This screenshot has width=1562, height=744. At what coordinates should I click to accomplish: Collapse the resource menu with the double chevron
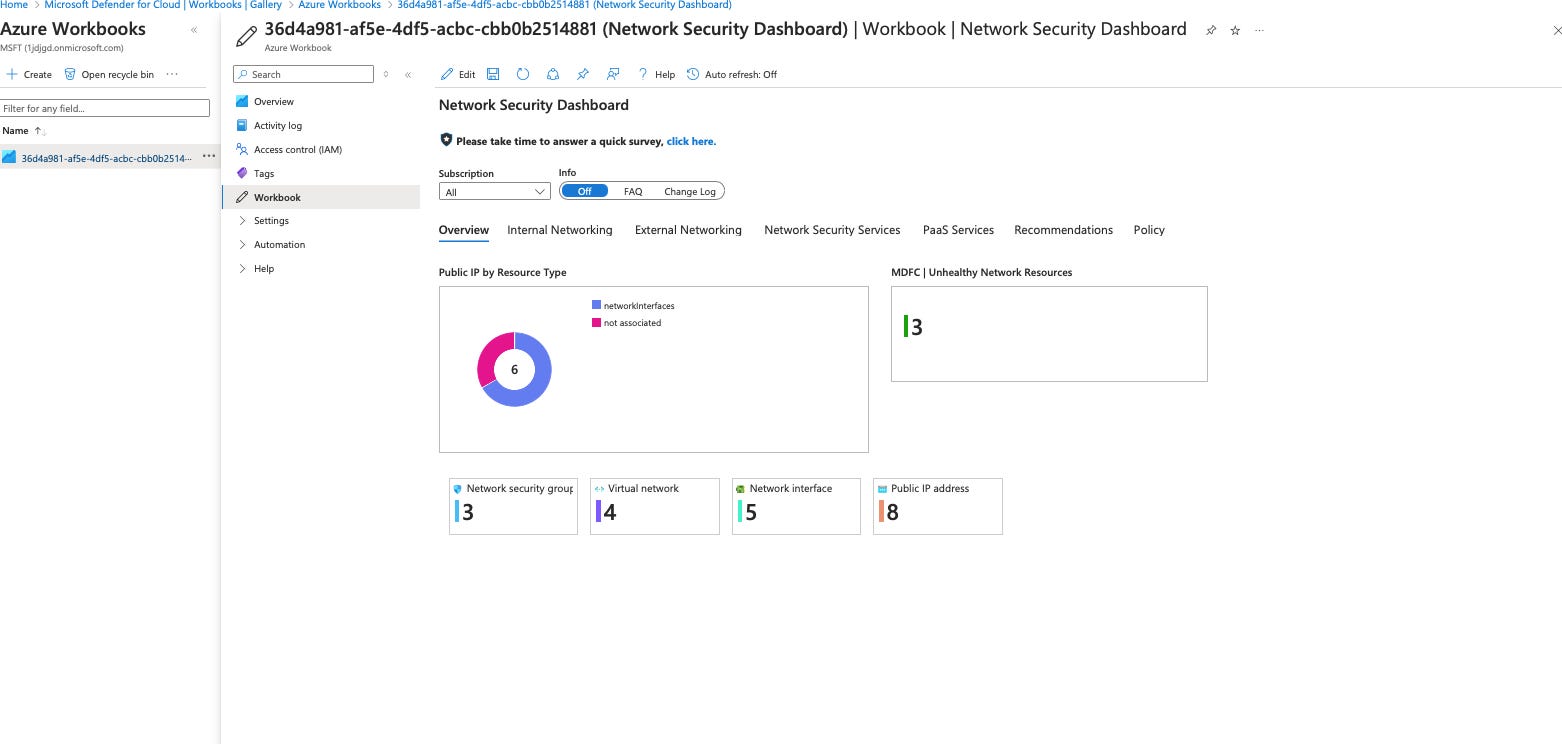tap(408, 74)
